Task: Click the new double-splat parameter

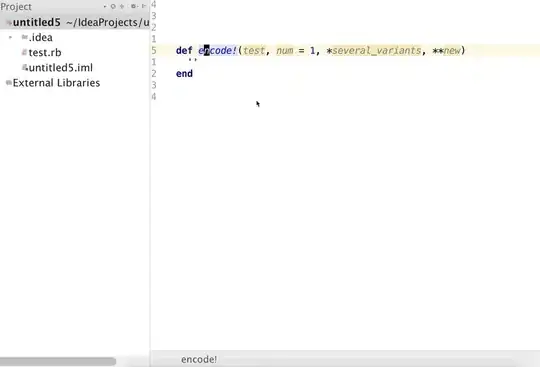Action: click(452, 51)
